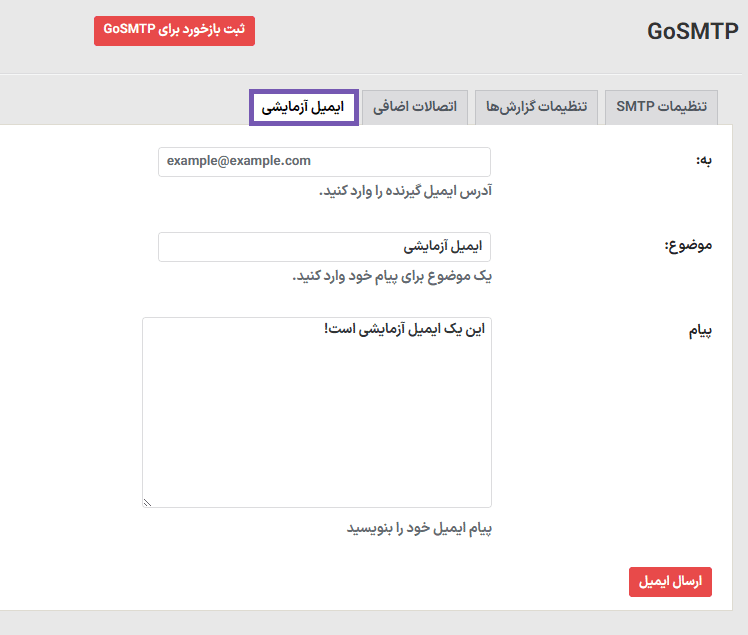The width and height of the screenshot is (748, 635).
Task: Select the 'اتصالات اضافی' additional connections tab
Action: pos(415,106)
